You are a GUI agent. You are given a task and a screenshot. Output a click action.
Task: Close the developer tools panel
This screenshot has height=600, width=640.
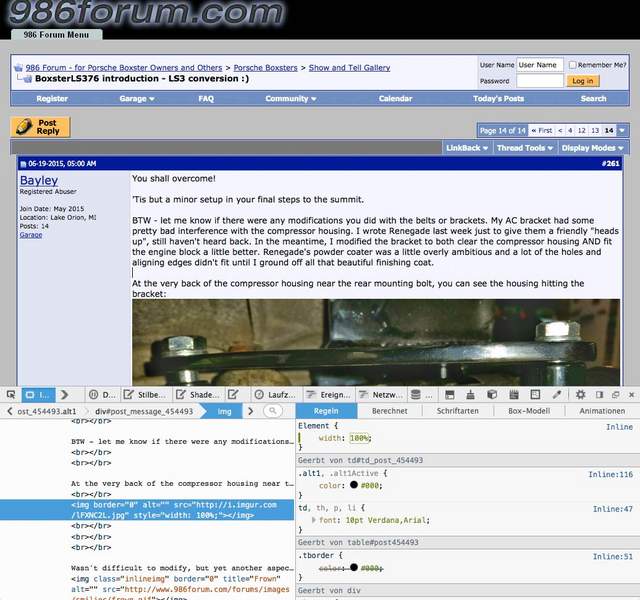click(631, 395)
